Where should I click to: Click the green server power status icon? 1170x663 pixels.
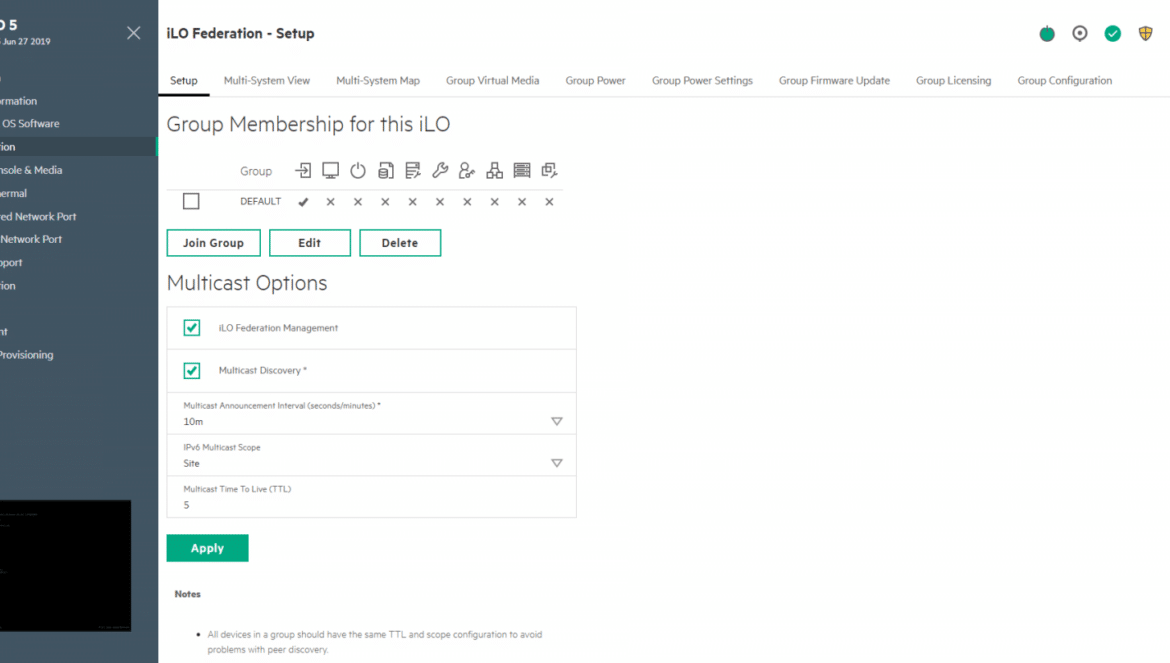tap(1047, 34)
